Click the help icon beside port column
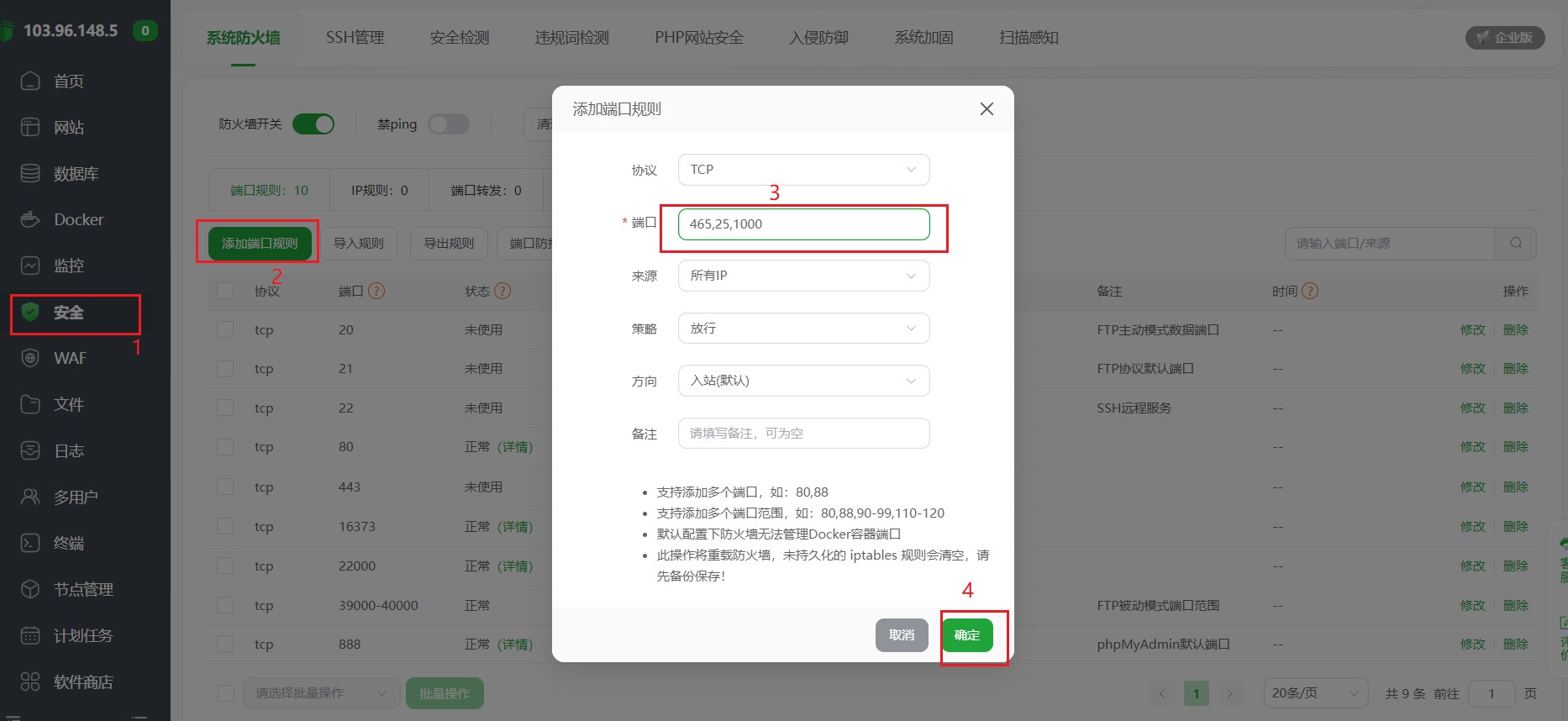Viewport: 1568px width, 721px height. (376, 291)
